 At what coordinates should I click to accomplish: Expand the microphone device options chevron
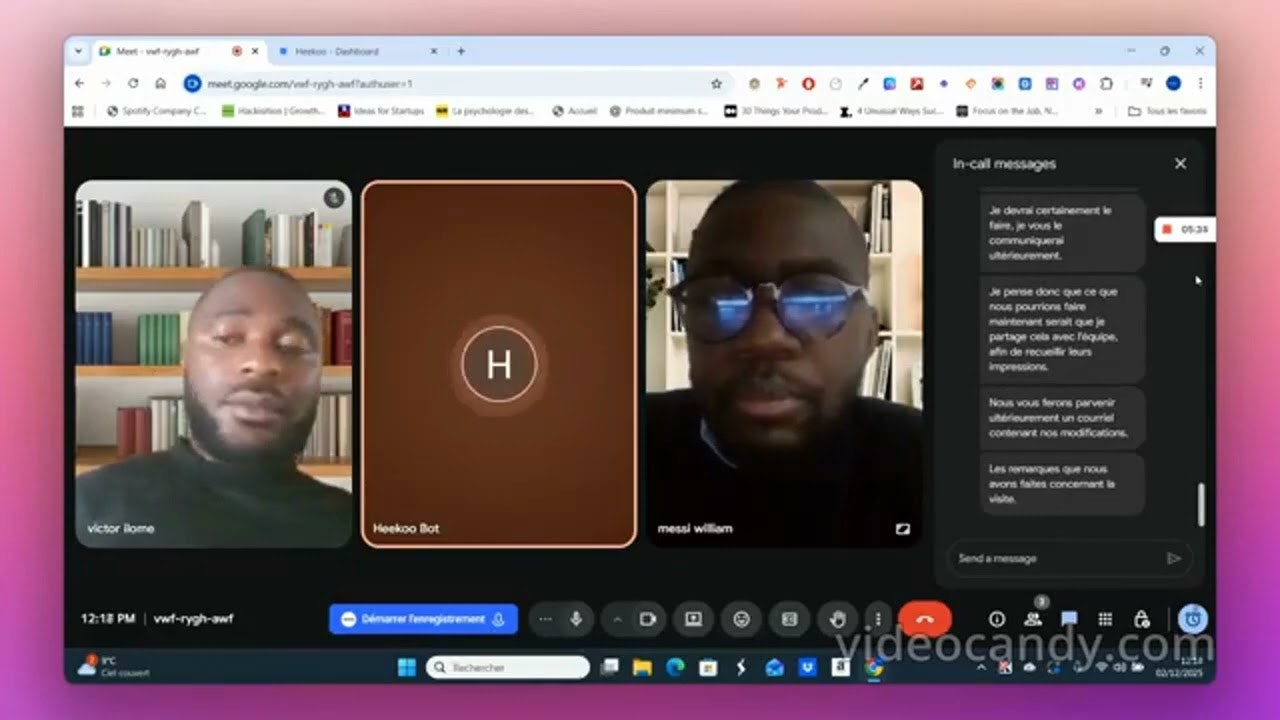(x=618, y=619)
